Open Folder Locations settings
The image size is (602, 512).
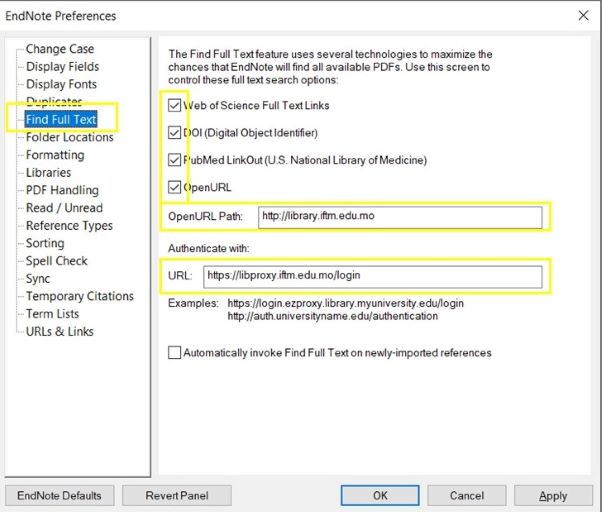coord(69,137)
